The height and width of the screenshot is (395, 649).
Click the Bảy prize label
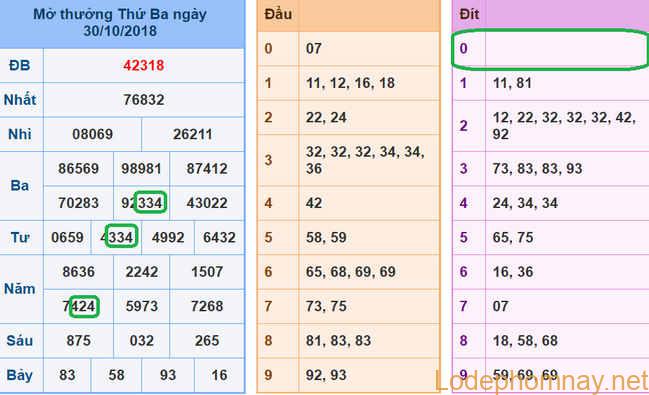(x=19, y=375)
